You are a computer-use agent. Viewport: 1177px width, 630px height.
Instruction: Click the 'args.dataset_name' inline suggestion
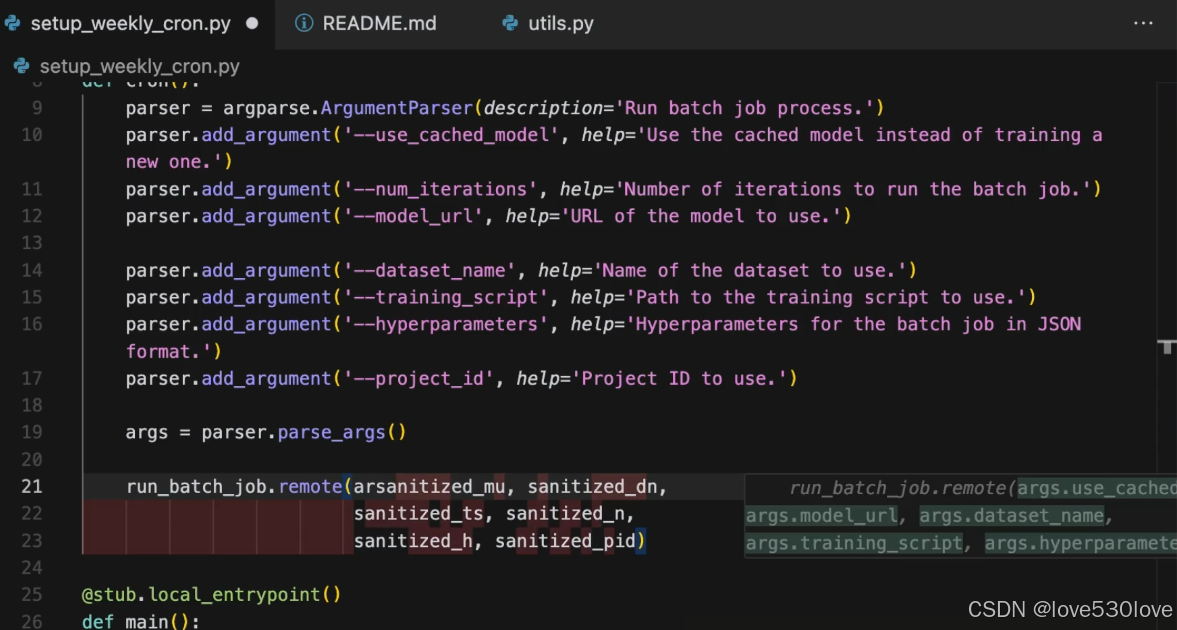click(1012, 516)
